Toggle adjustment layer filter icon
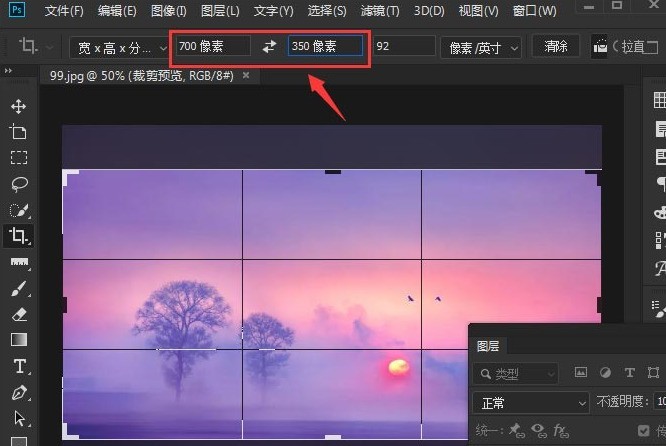The height and width of the screenshot is (446, 666). [605, 373]
